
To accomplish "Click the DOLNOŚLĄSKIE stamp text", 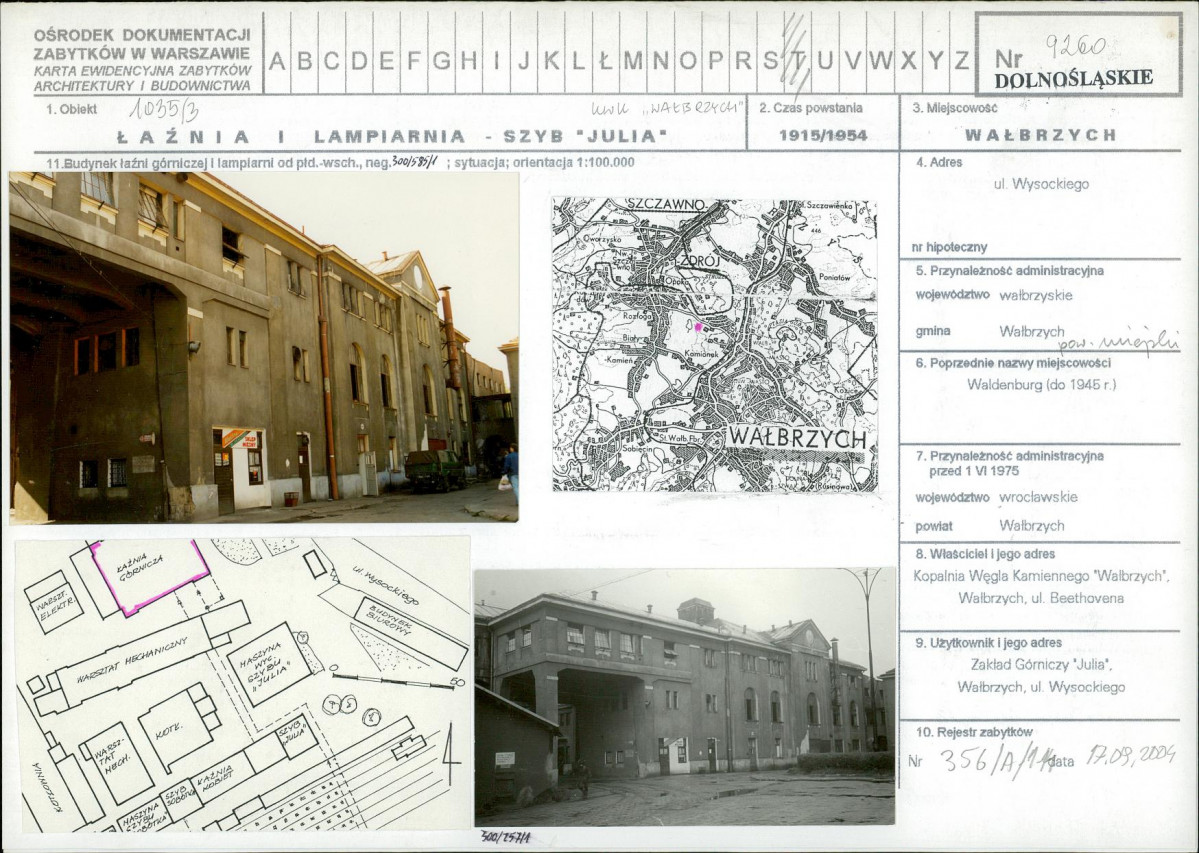I will [x=1074, y=78].
